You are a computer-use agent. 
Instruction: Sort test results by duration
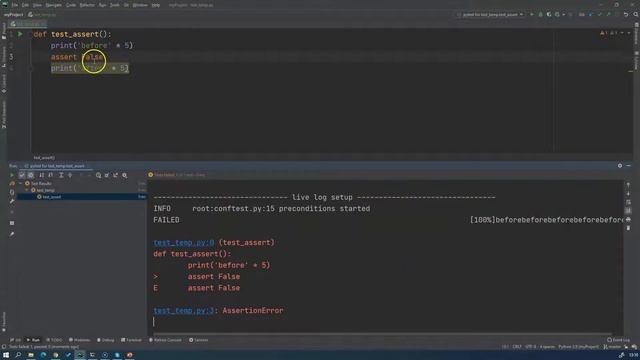click(51, 175)
